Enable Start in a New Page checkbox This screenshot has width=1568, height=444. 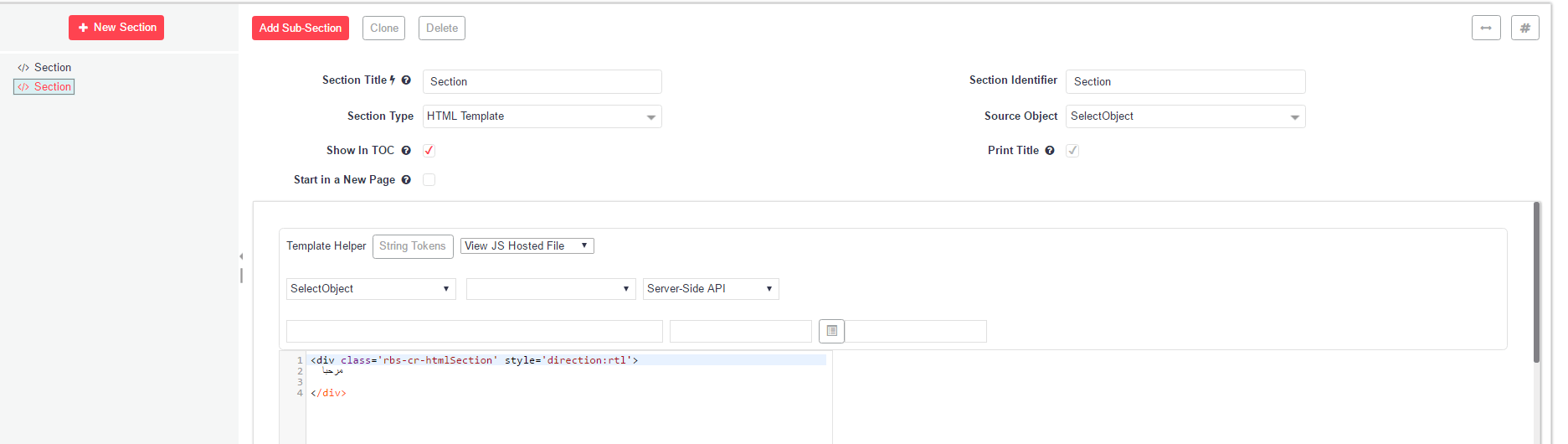[x=429, y=180]
